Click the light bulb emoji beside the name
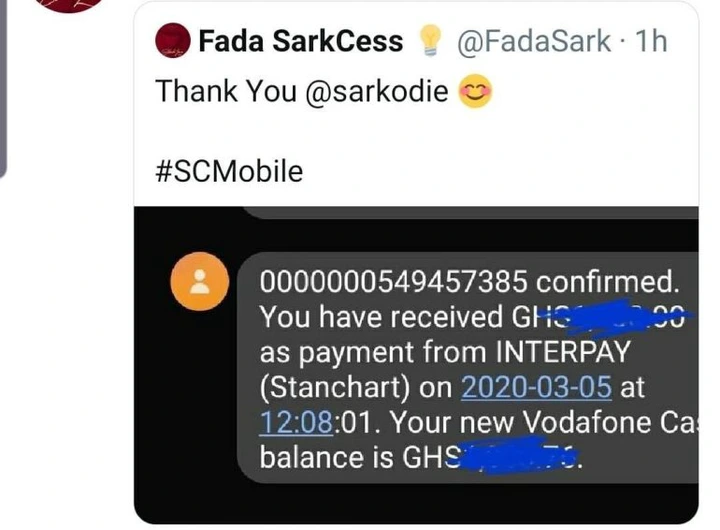The height and width of the screenshot is (530, 720). tap(430, 40)
